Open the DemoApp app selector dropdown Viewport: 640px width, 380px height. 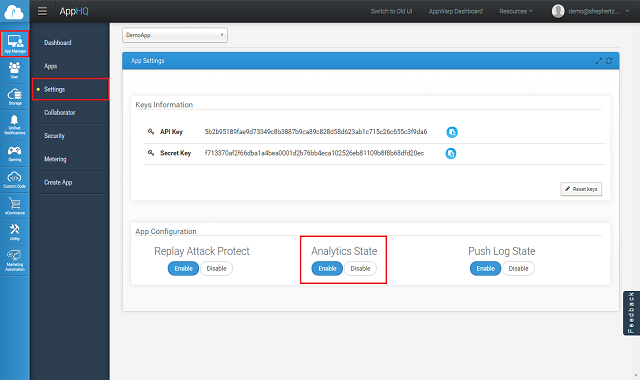175,35
